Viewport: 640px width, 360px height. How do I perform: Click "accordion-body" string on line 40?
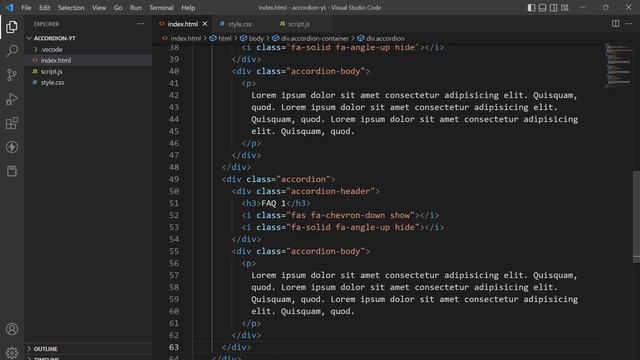pos(326,71)
